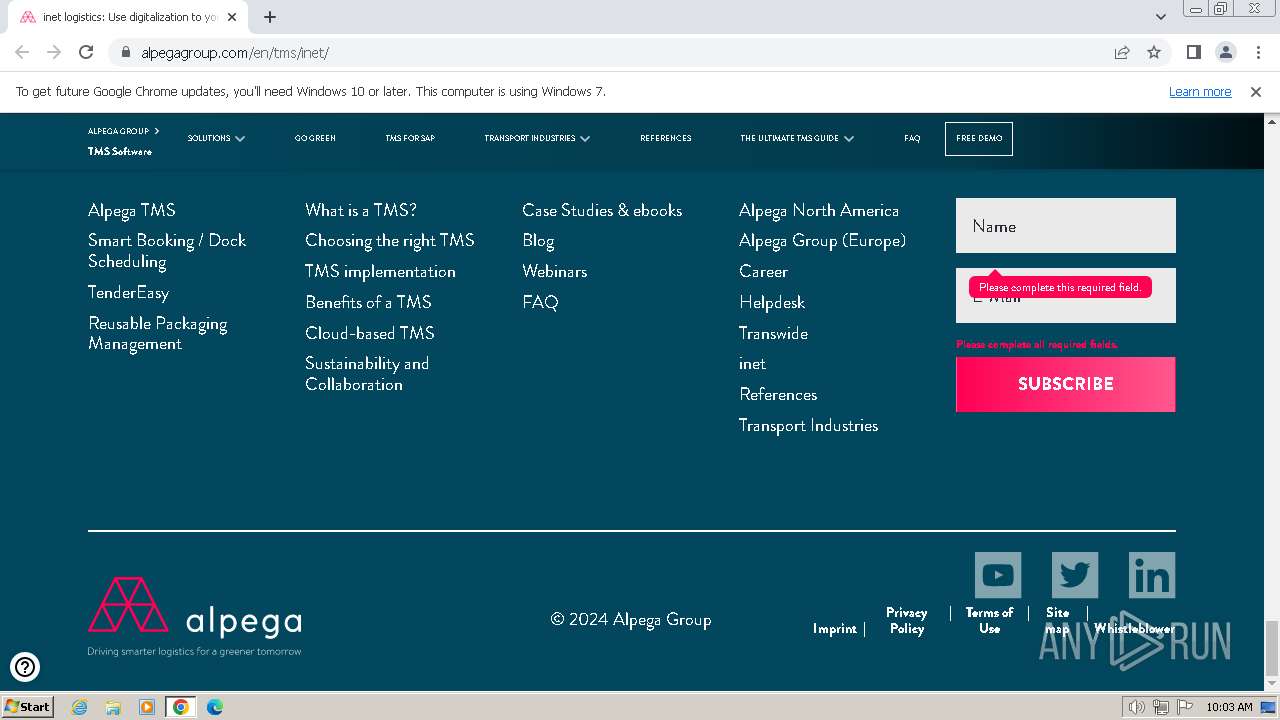Image resolution: width=1280 pixels, height=720 pixels.
Task: Open Transwide footer link
Action: coord(773,333)
